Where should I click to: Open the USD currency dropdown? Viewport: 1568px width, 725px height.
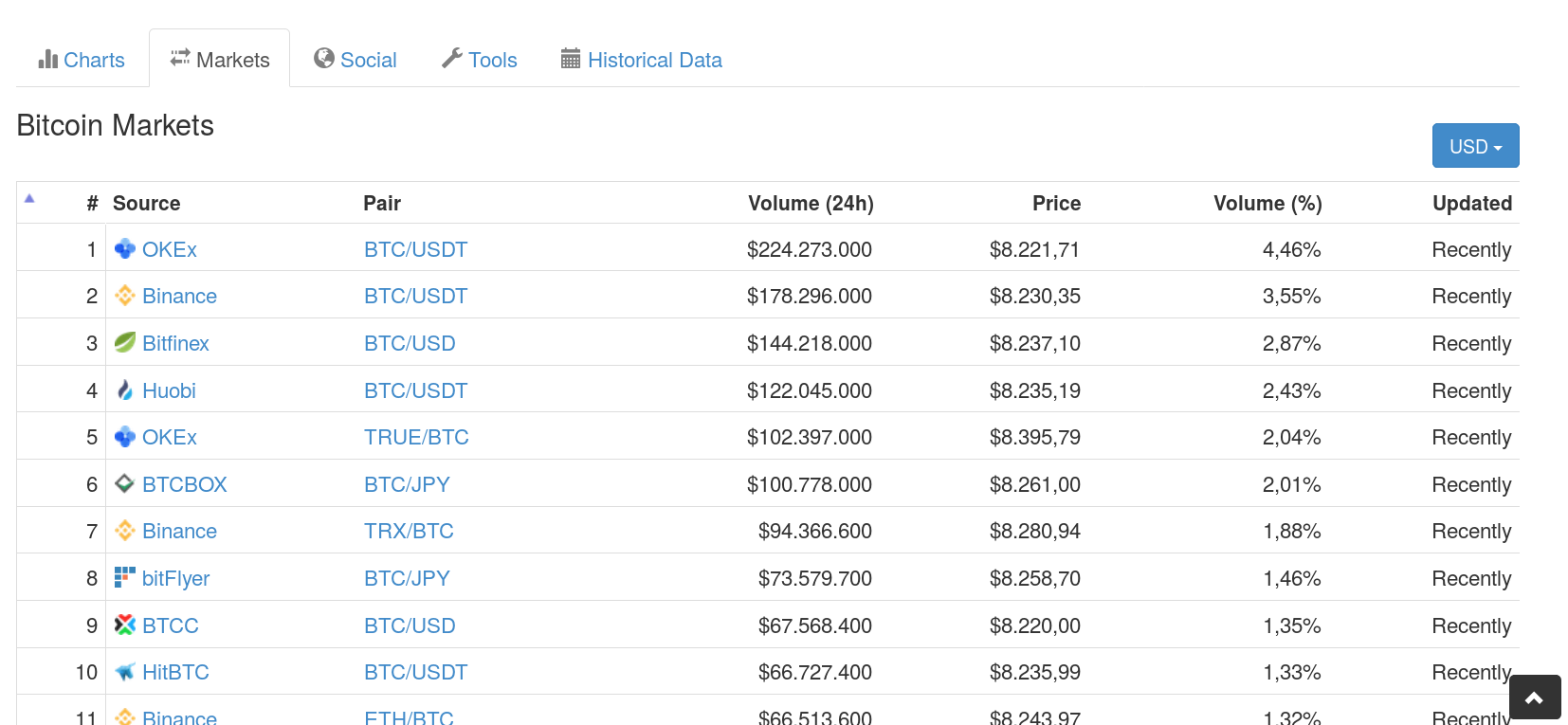(1475, 146)
